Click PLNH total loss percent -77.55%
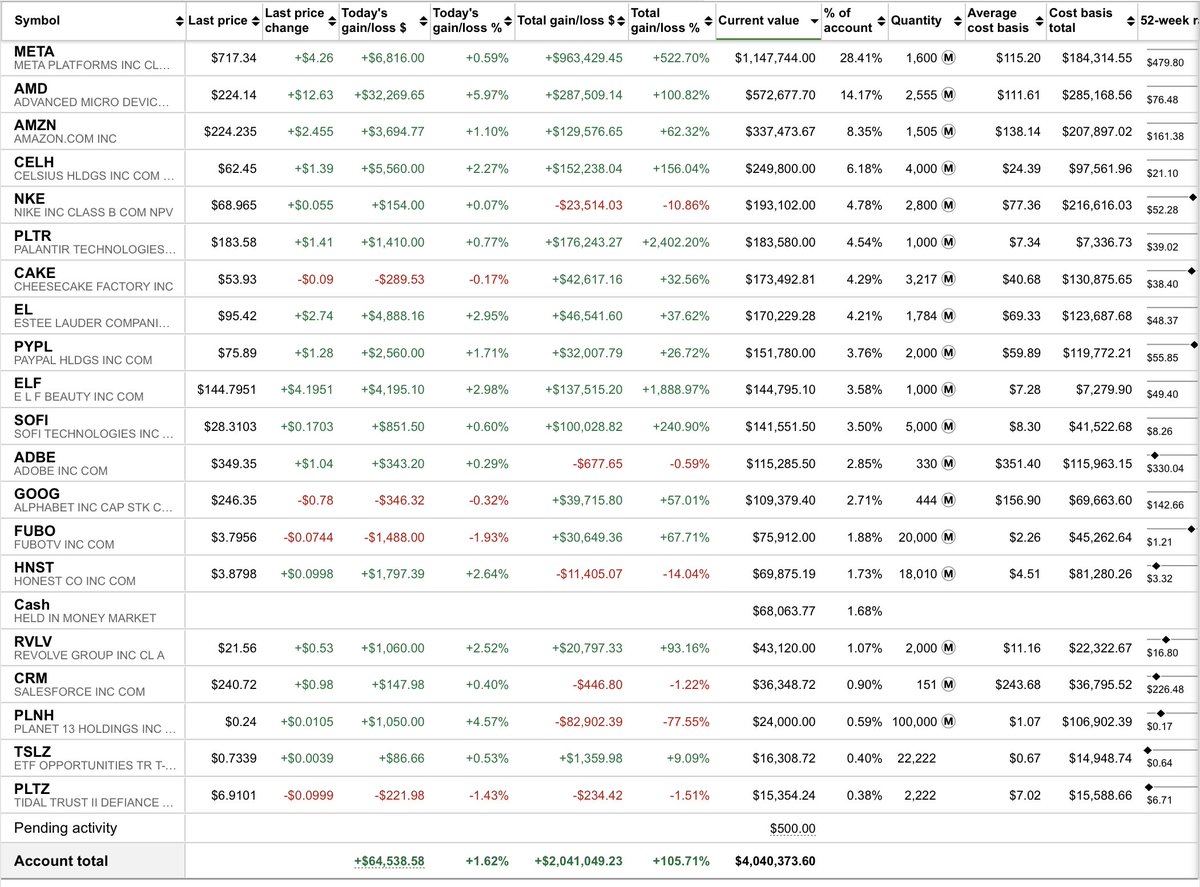Image resolution: width=1200 pixels, height=887 pixels. [x=686, y=721]
